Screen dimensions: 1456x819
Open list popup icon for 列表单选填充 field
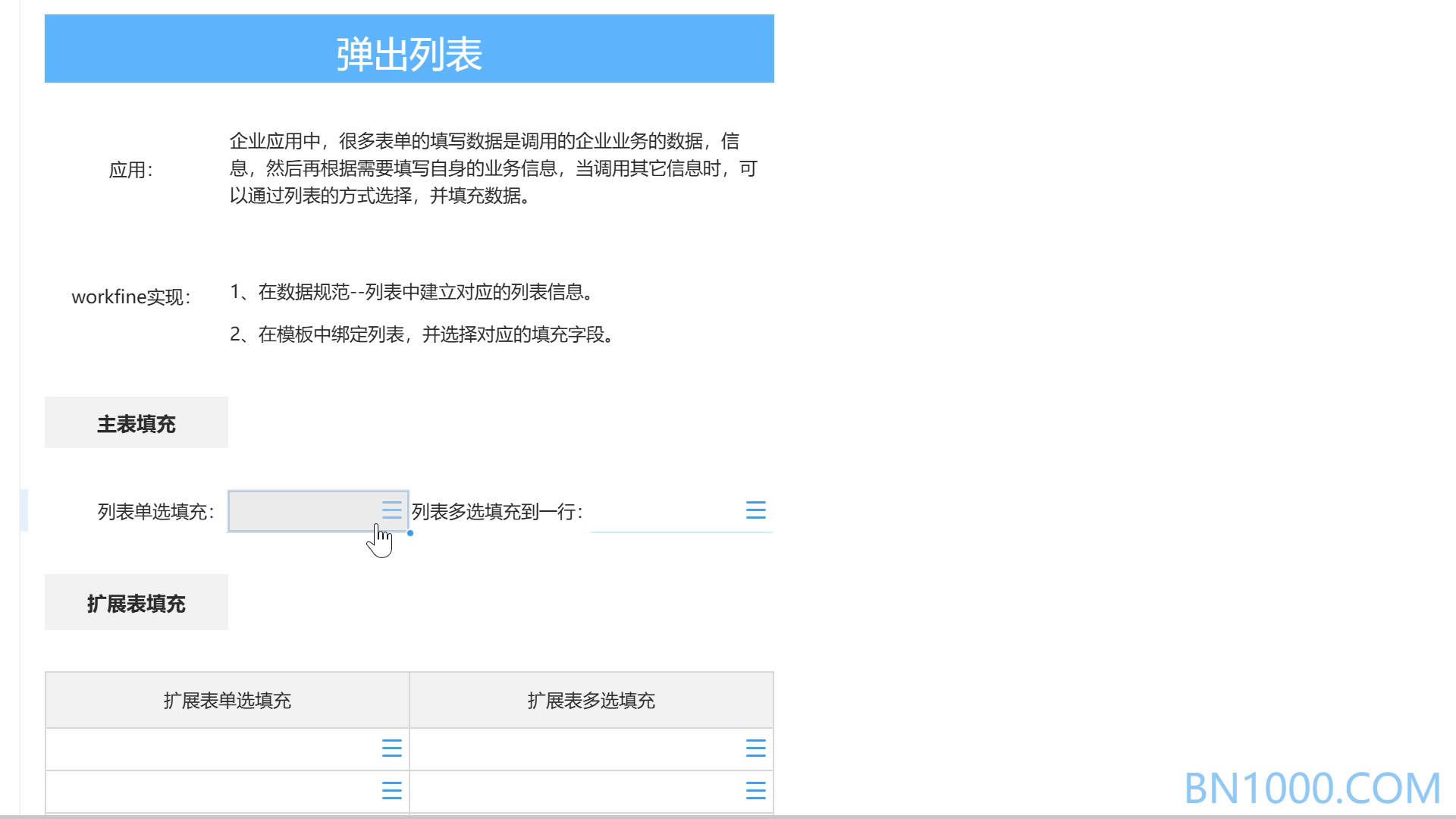tap(391, 510)
